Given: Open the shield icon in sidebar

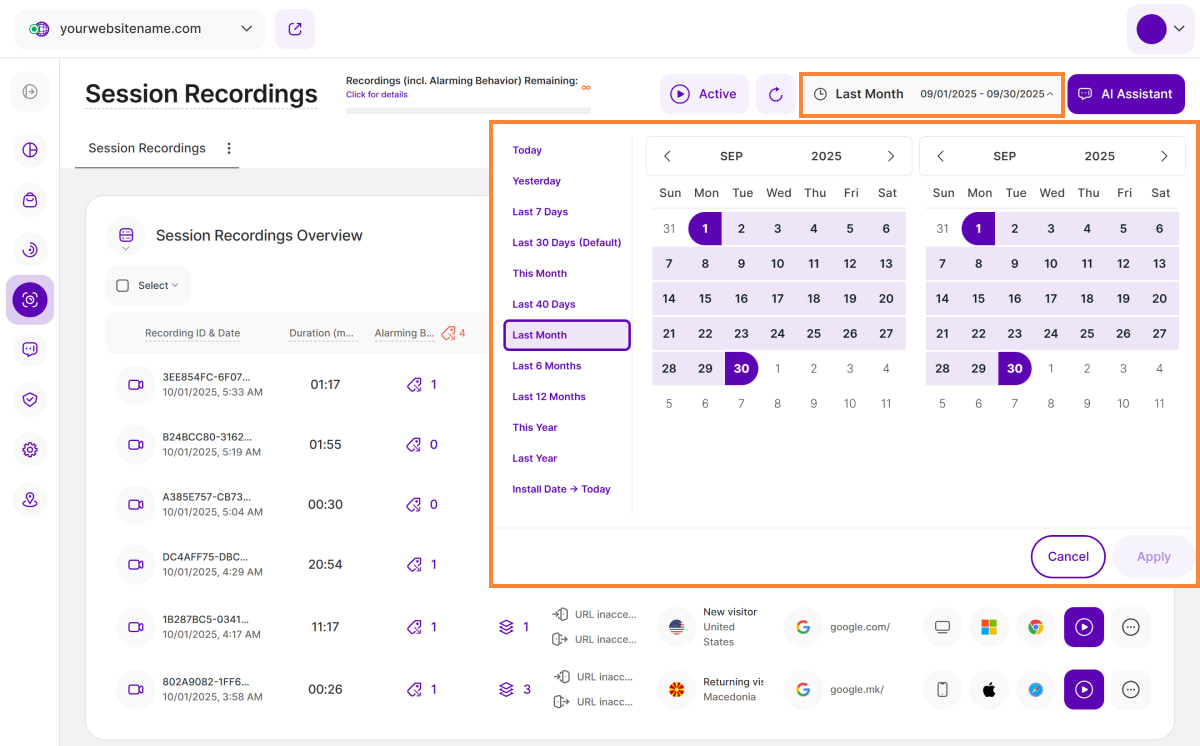Looking at the screenshot, I should pos(30,400).
